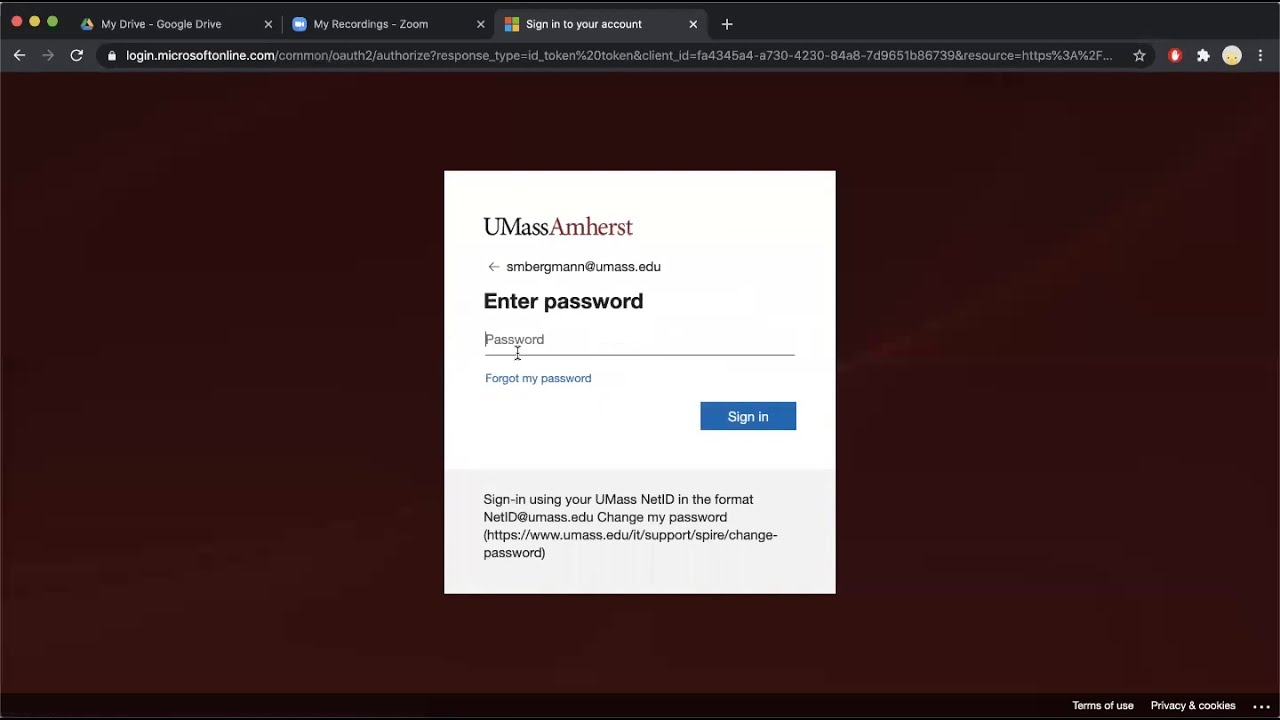Expand the footer ellipsis more options

click(x=1261, y=707)
